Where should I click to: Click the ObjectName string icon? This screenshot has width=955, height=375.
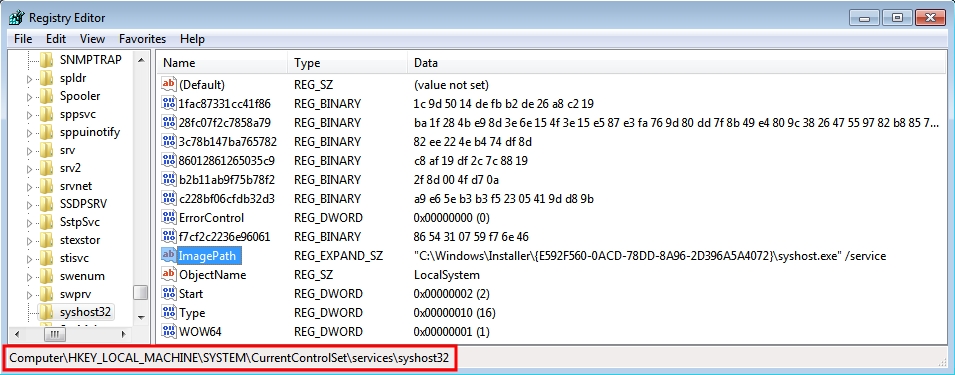tap(169, 275)
